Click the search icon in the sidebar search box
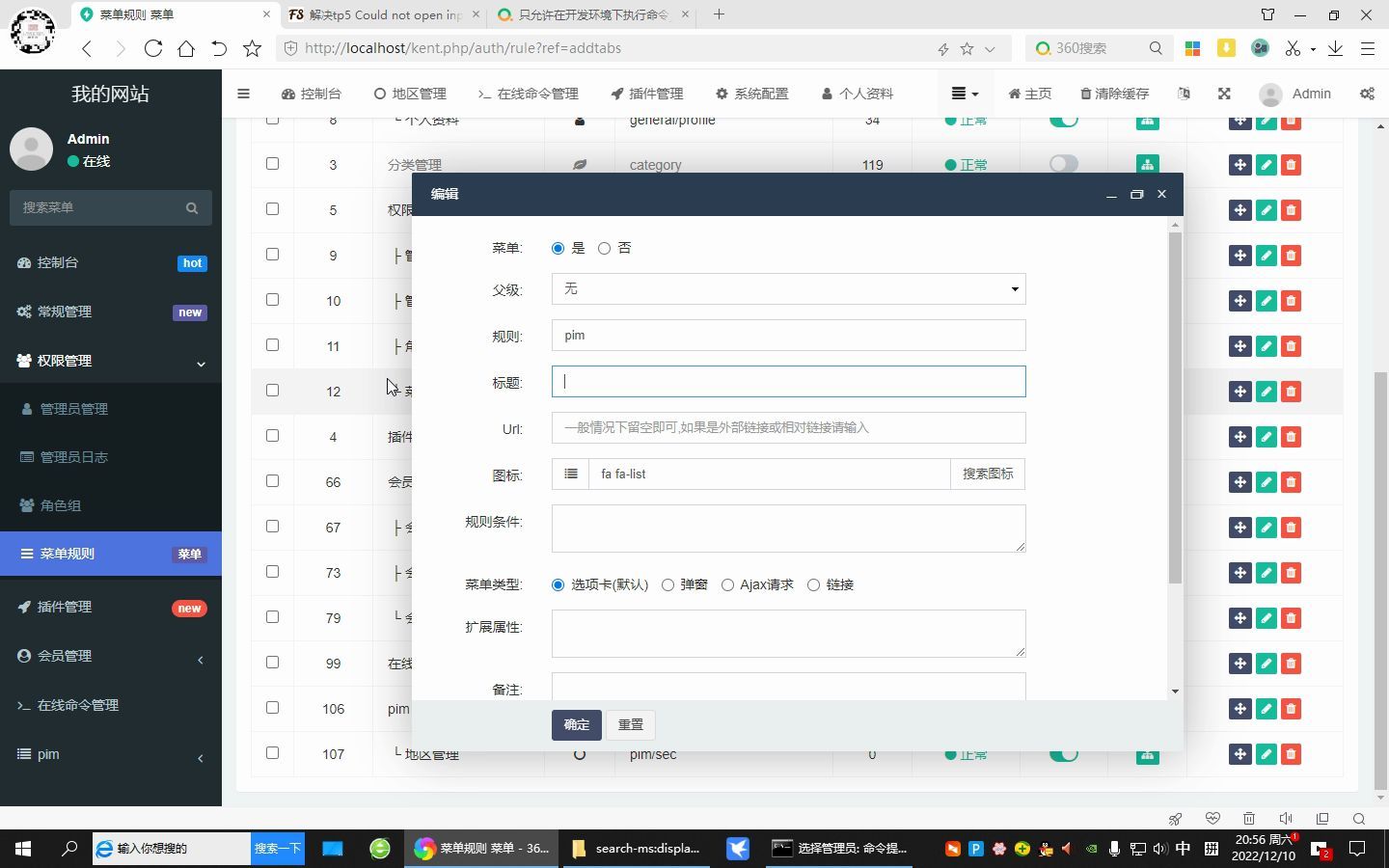Image resolution: width=1389 pixels, height=868 pixels. (x=191, y=207)
